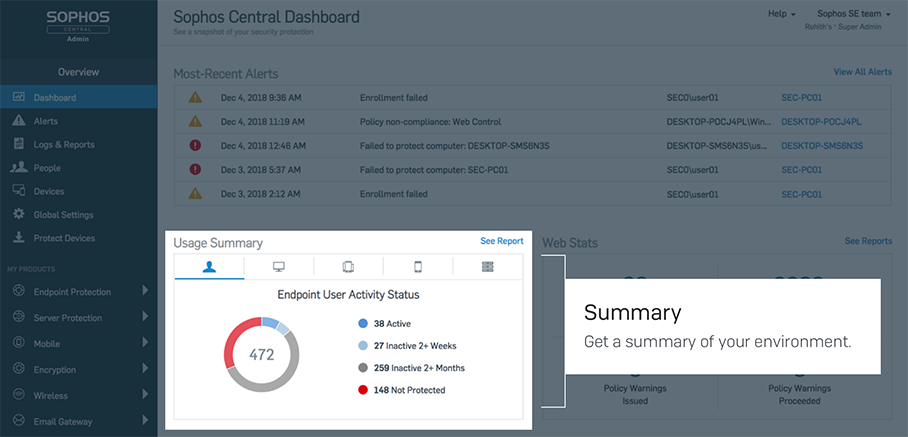Click the Mobile product icon
This screenshot has height=437, width=908.
tap(19, 343)
